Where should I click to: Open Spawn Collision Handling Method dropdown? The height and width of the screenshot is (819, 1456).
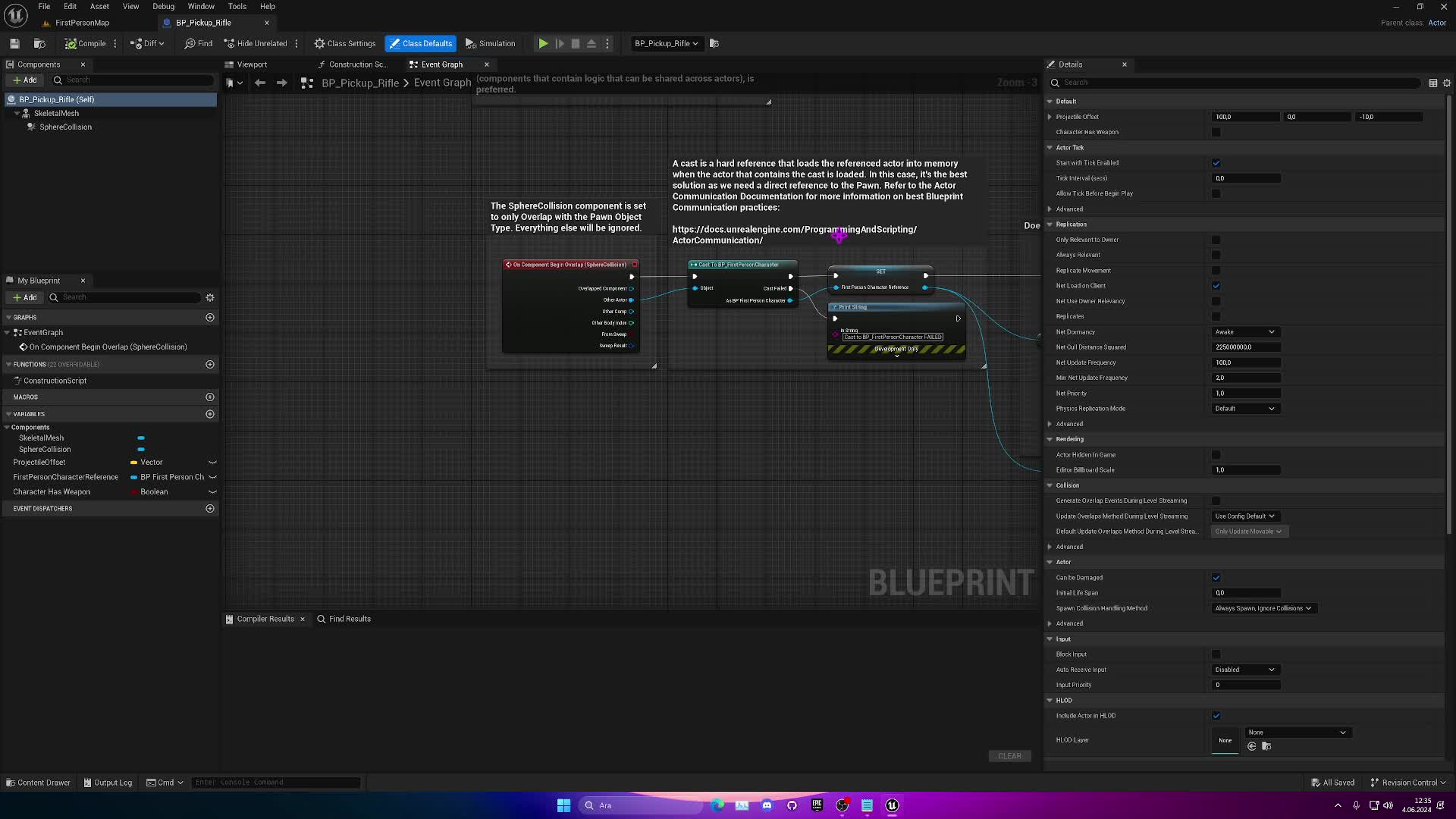click(1263, 608)
